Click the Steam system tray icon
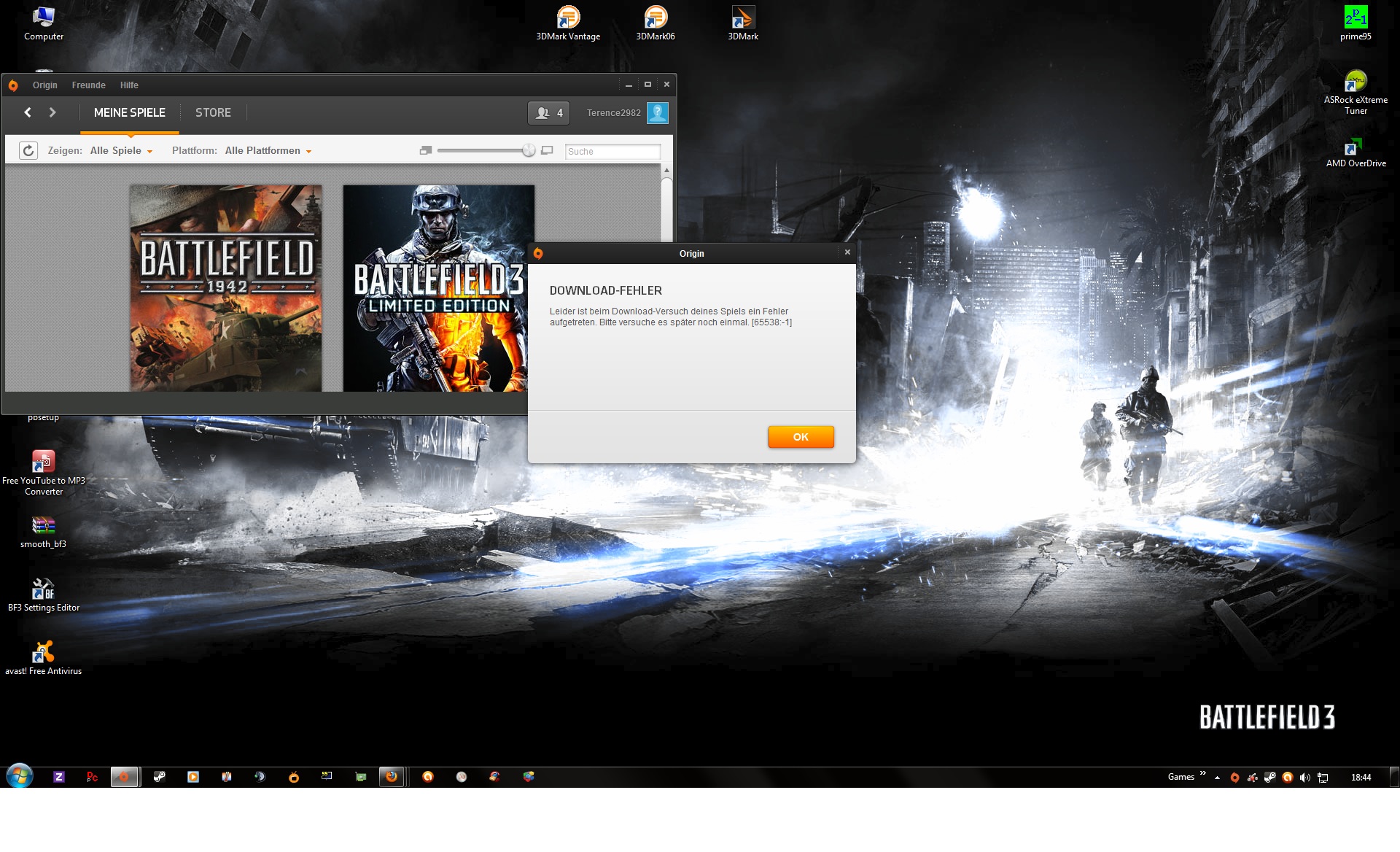Screen dimensions: 1400x852 tap(1269, 778)
